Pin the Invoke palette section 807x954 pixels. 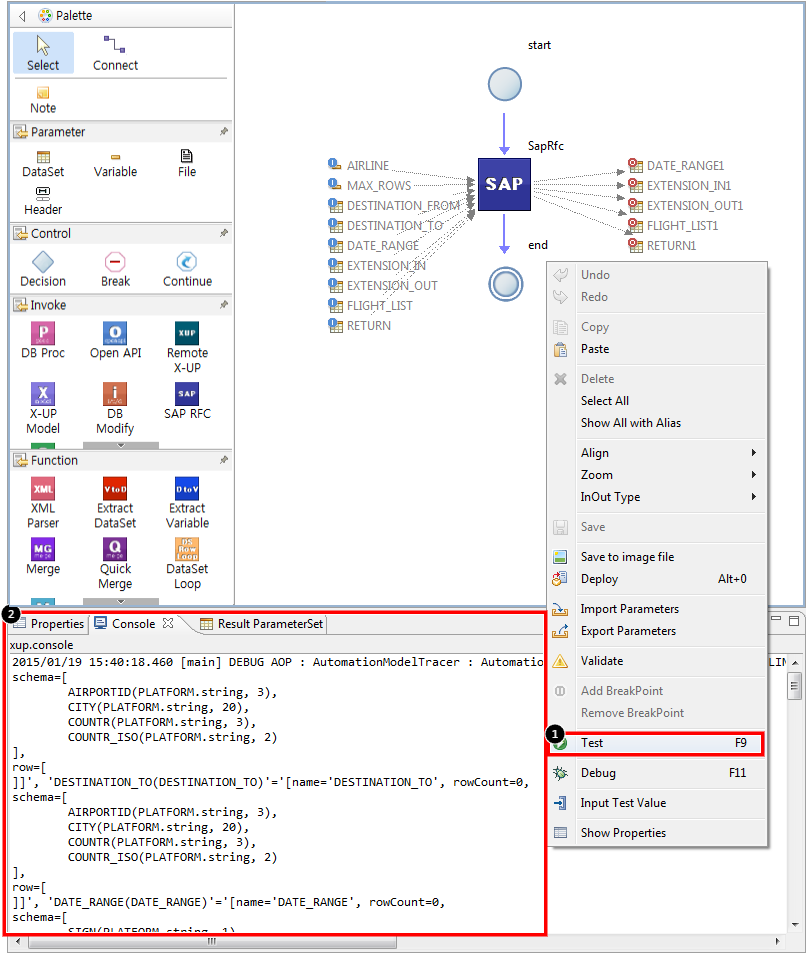224,304
